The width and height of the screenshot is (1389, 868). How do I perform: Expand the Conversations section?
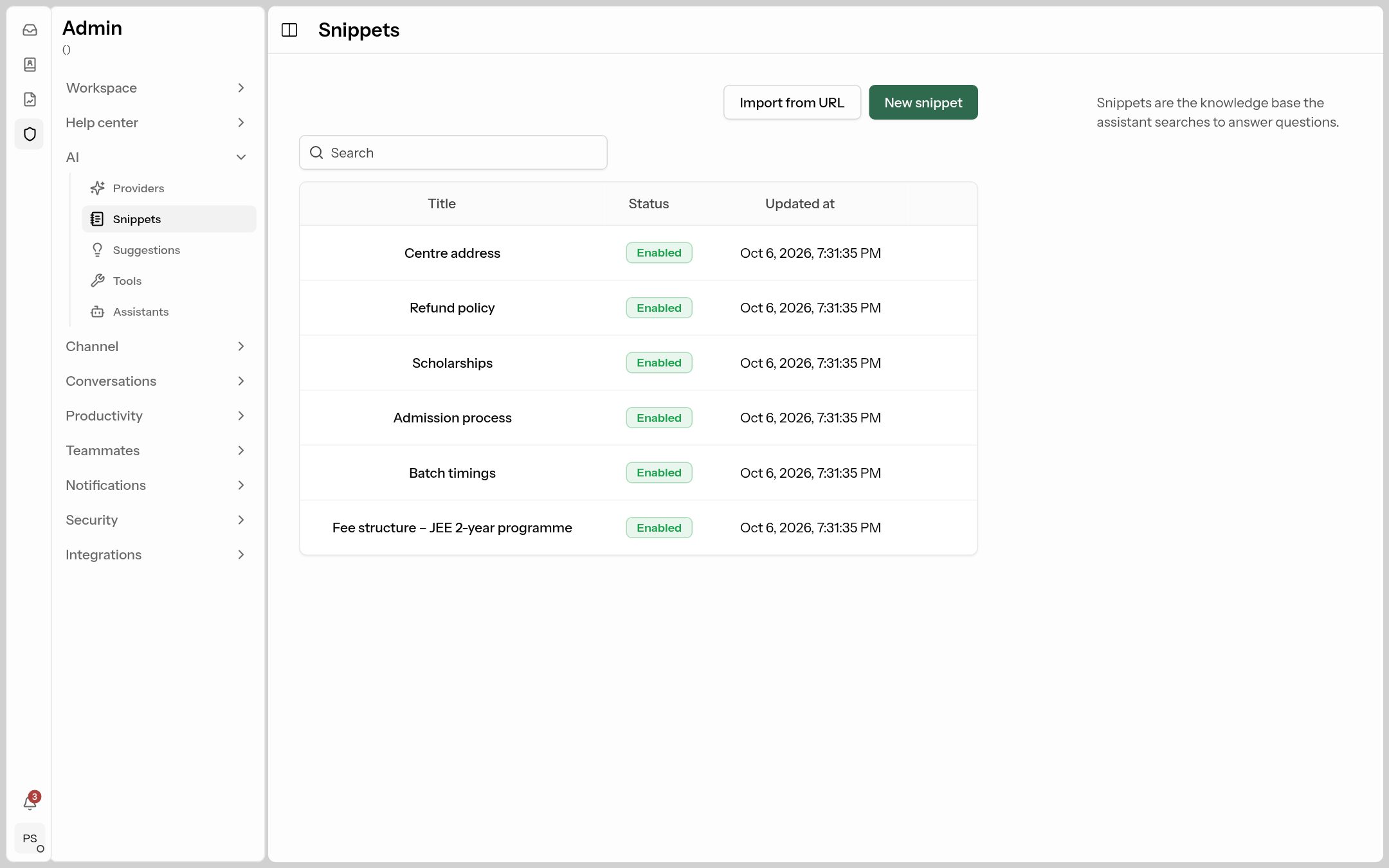(x=156, y=381)
